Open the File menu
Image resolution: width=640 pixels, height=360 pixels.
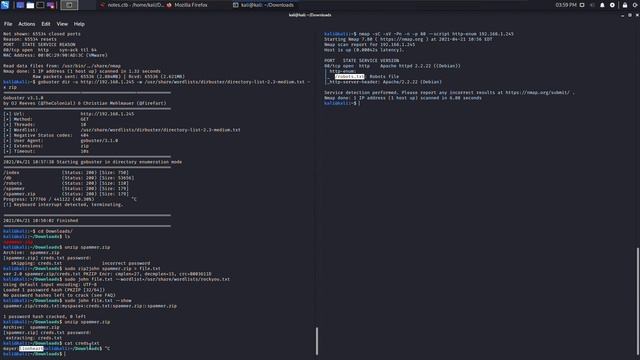(8, 24)
